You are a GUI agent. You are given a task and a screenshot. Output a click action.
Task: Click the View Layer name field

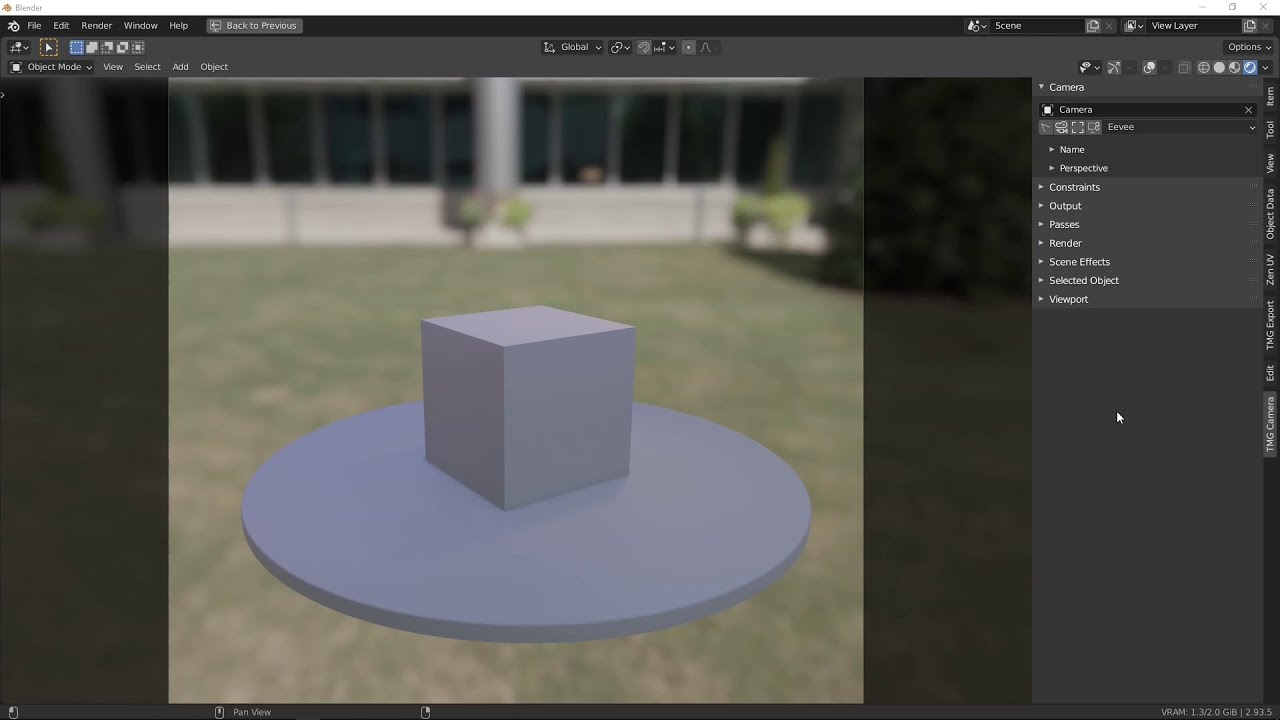(x=1194, y=25)
